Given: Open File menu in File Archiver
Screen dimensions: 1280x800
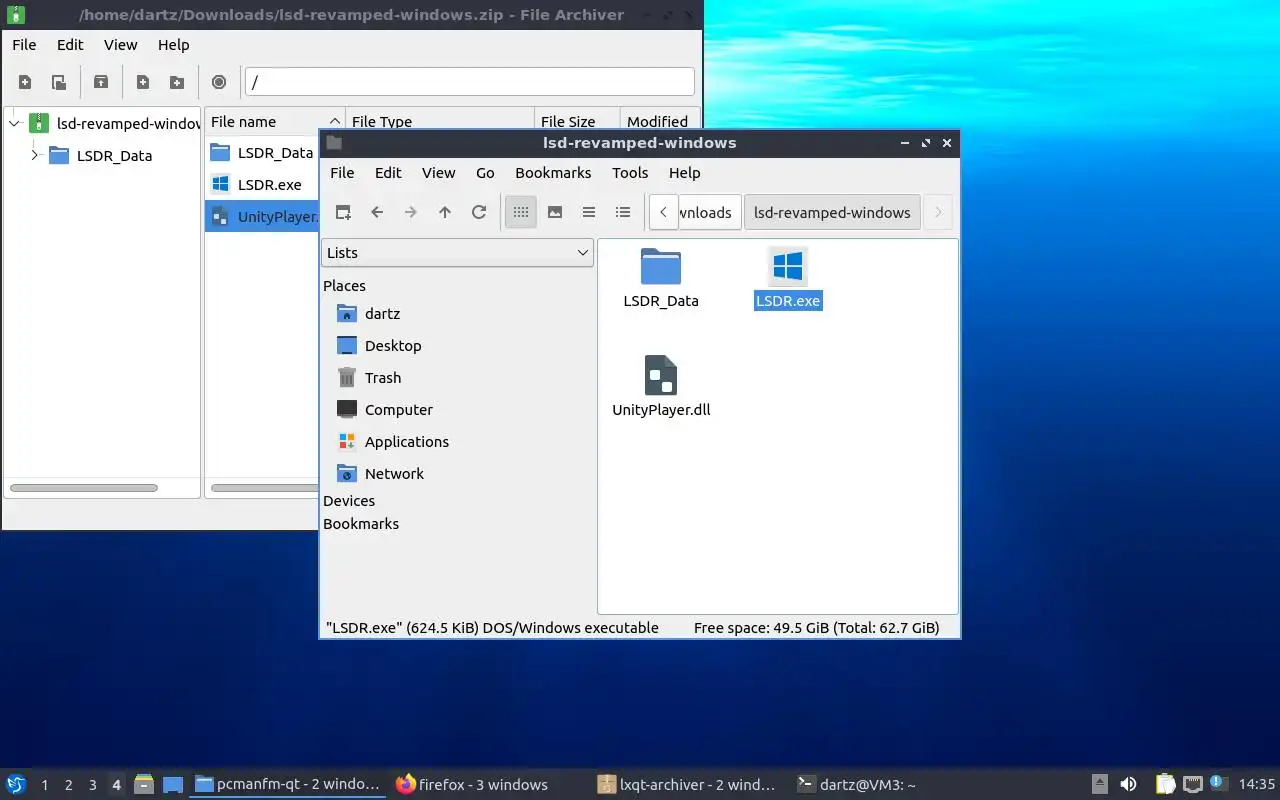Looking at the screenshot, I should point(24,45).
